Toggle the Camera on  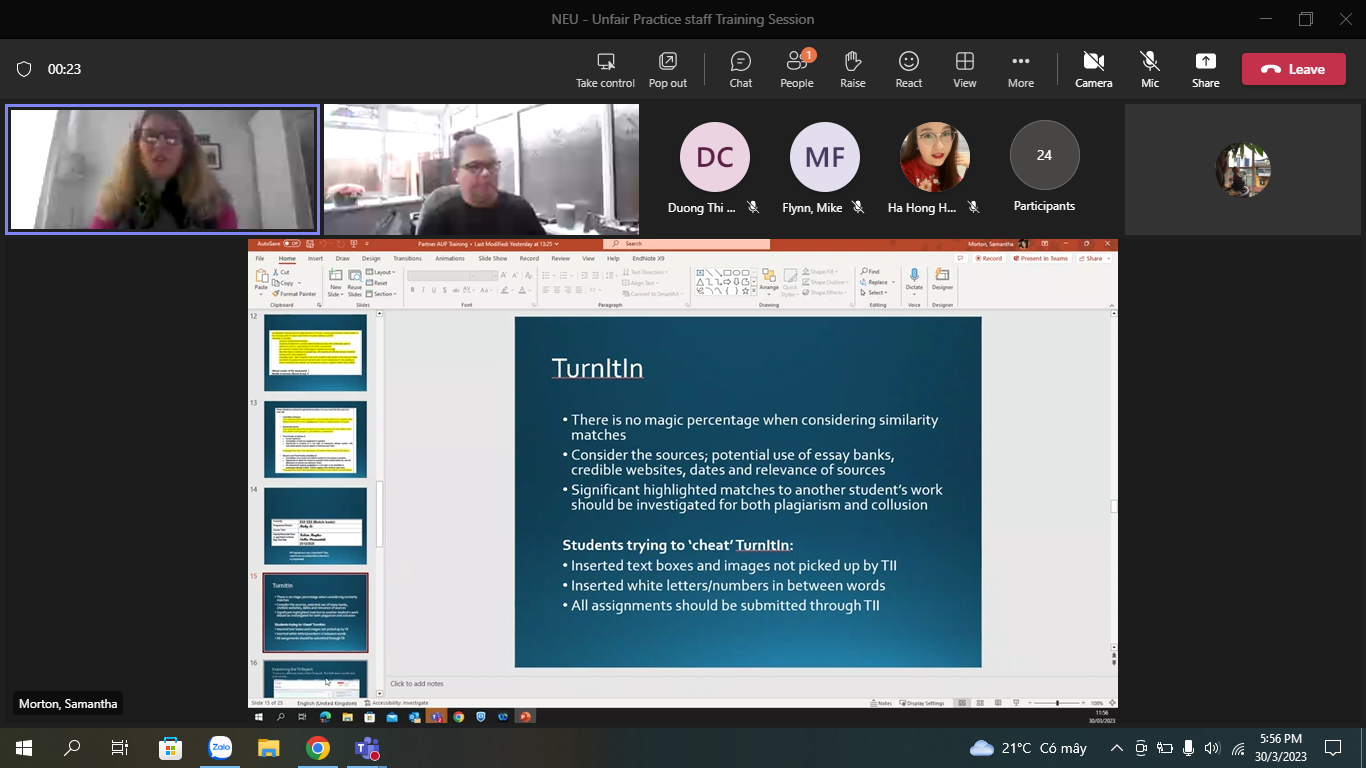click(1094, 69)
